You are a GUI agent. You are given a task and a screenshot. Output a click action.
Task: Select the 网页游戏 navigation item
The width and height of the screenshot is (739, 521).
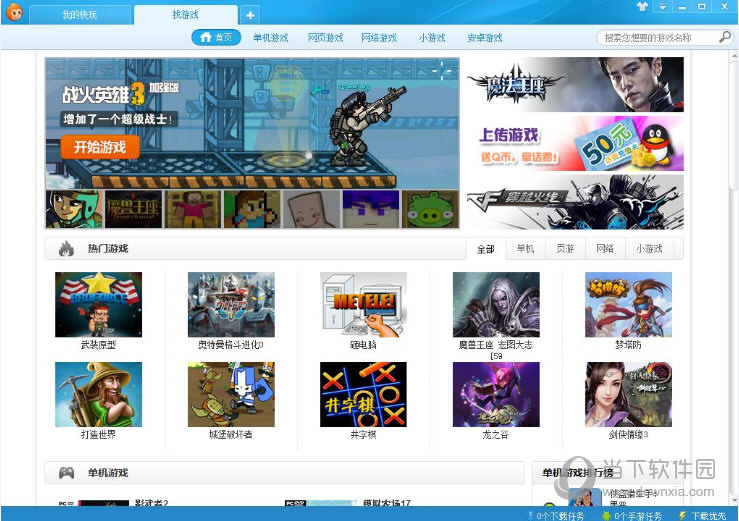tap(325, 38)
